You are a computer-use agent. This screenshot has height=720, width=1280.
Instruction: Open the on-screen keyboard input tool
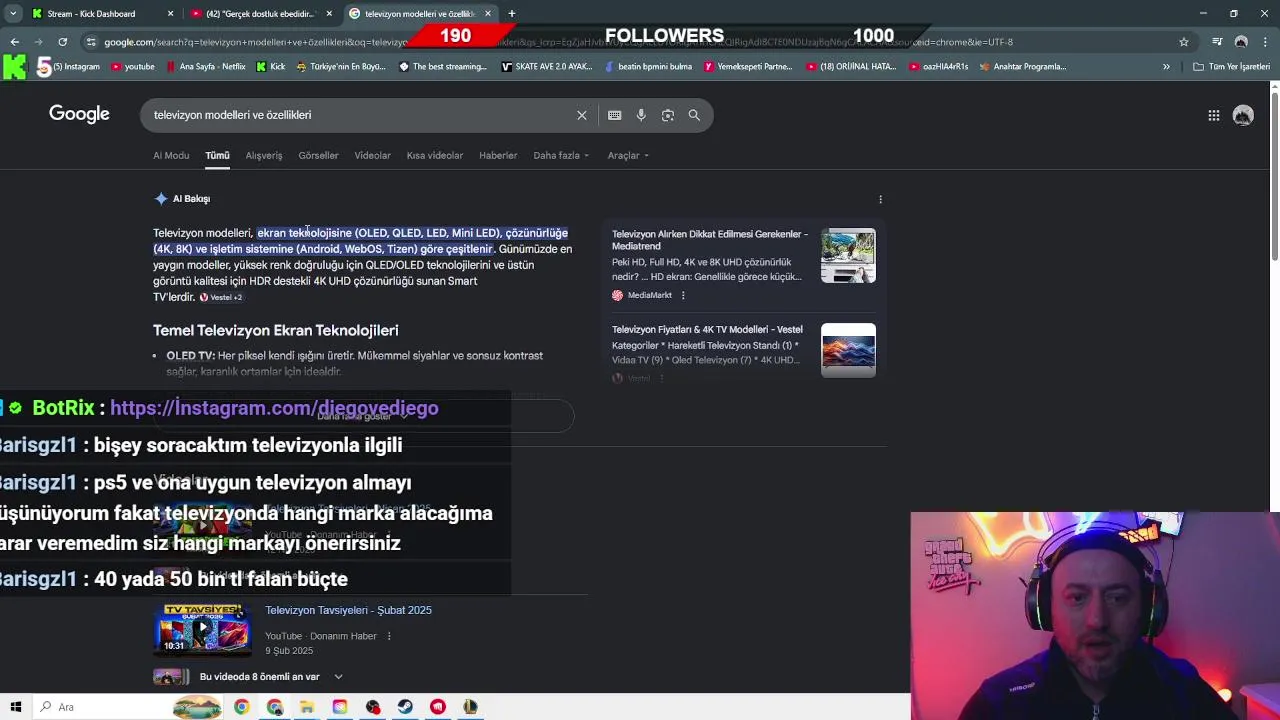tap(614, 115)
